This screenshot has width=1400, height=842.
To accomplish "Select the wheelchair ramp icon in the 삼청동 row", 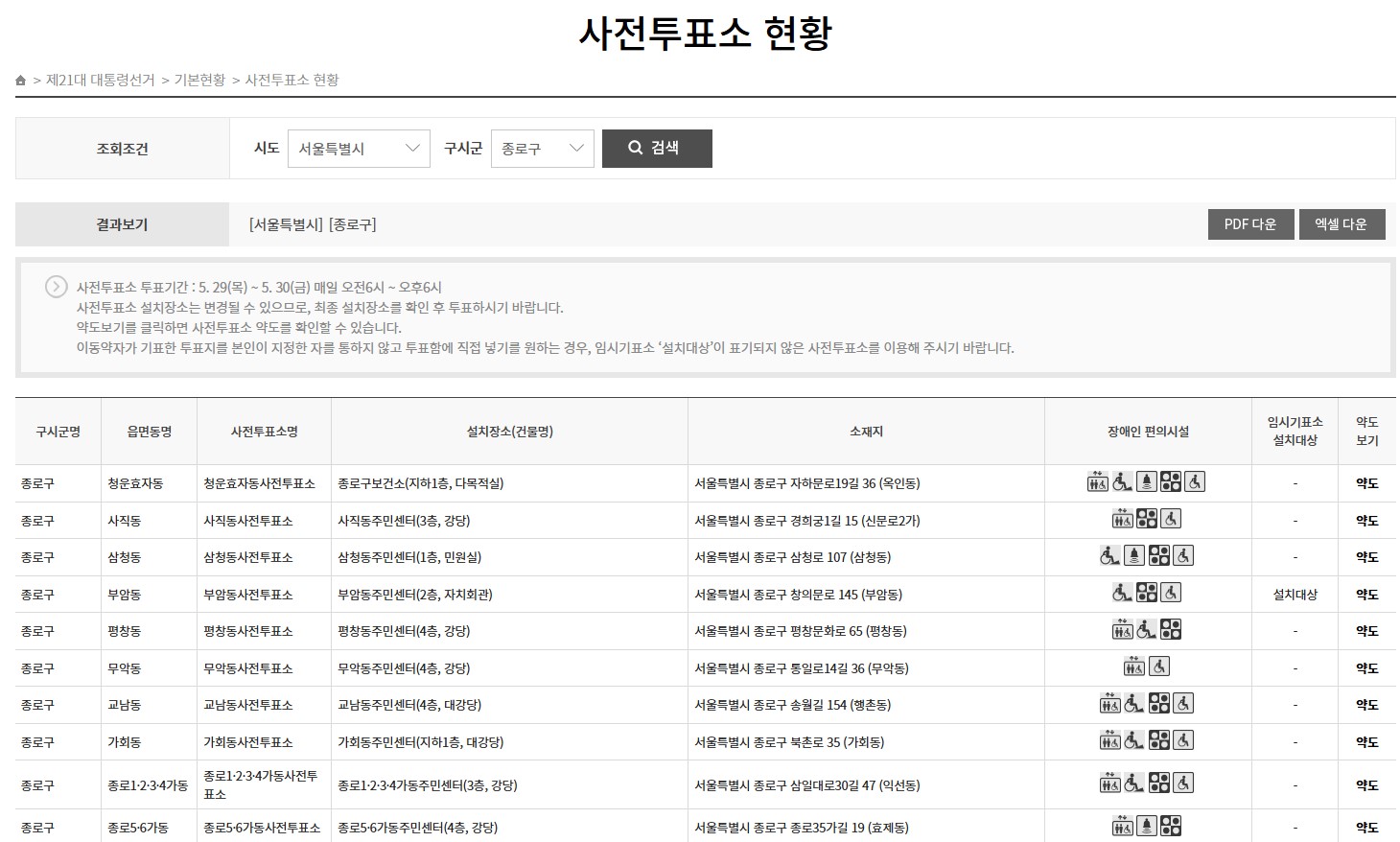I will click(1108, 556).
